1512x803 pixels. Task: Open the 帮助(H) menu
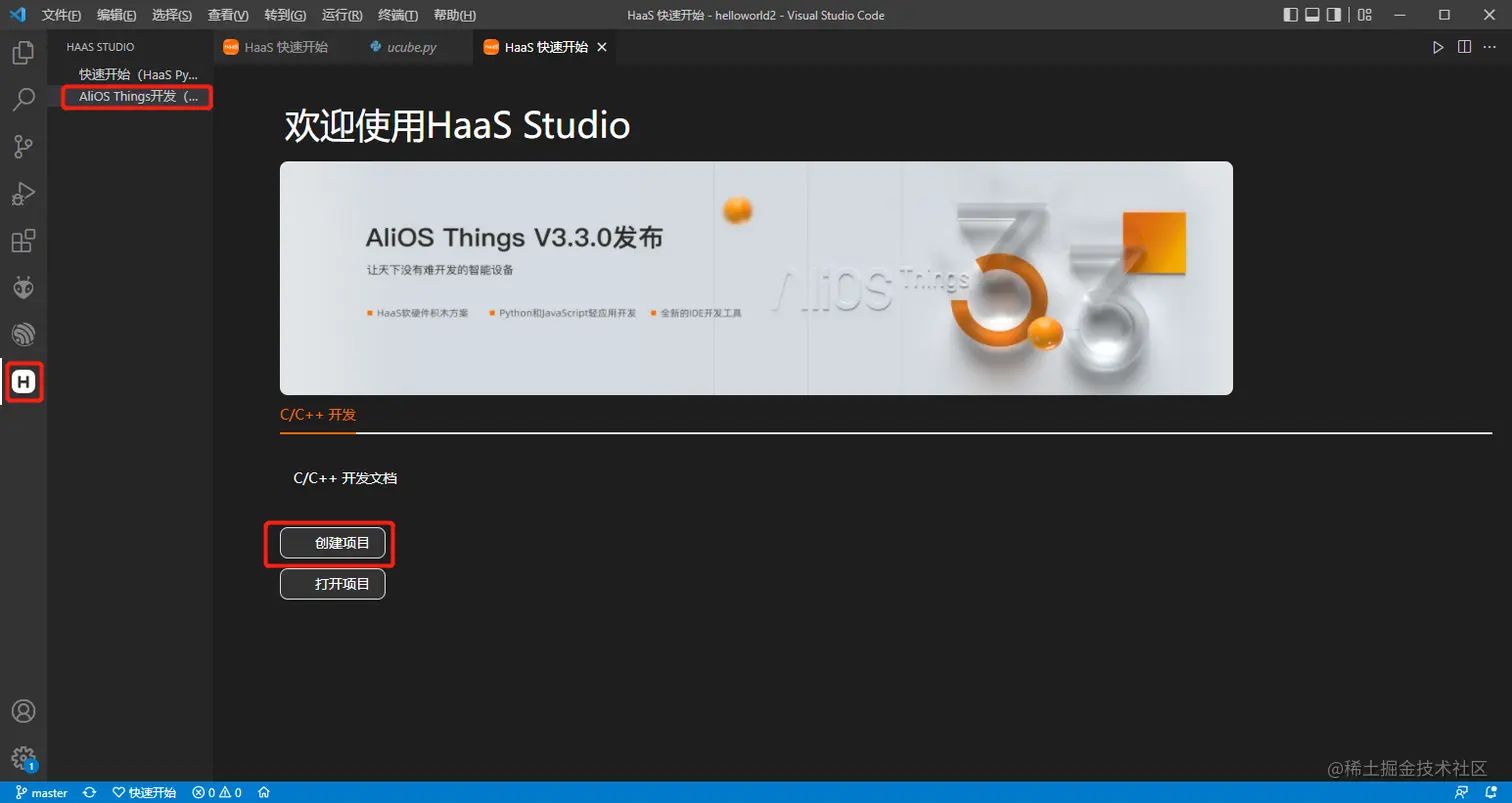coord(455,15)
